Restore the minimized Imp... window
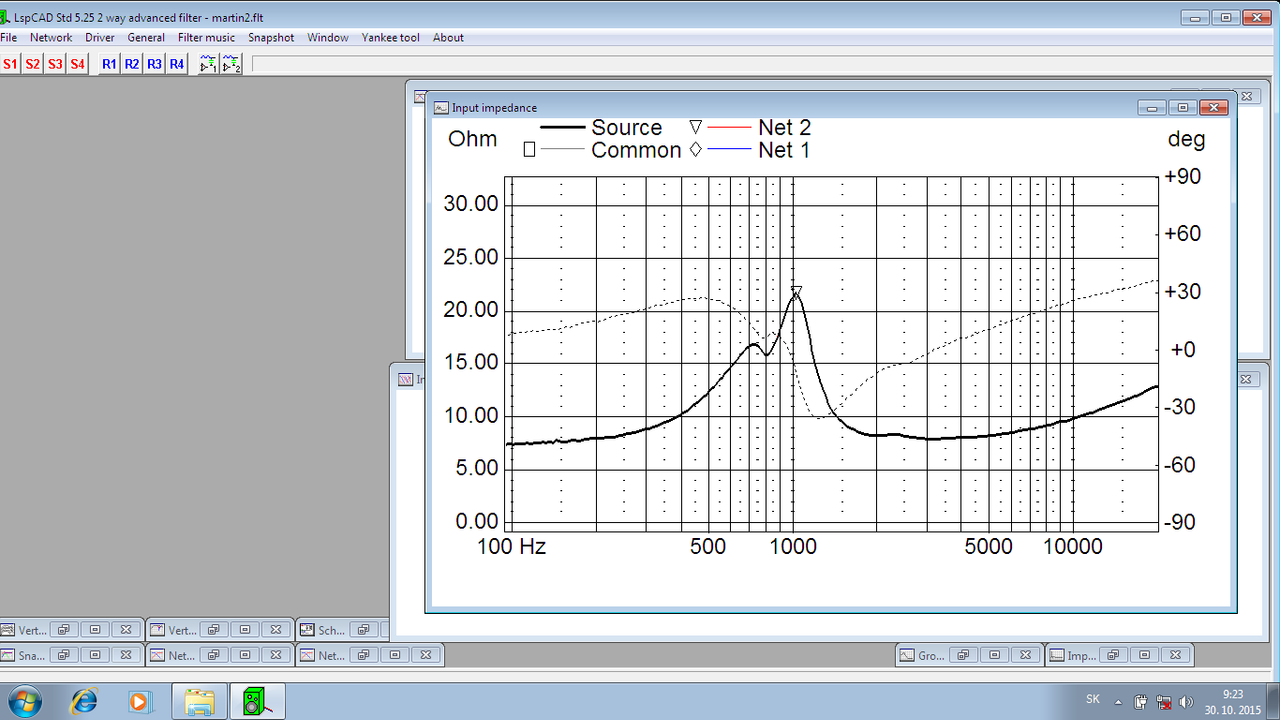The height and width of the screenshot is (720, 1280). pyautogui.click(x=1114, y=655)
